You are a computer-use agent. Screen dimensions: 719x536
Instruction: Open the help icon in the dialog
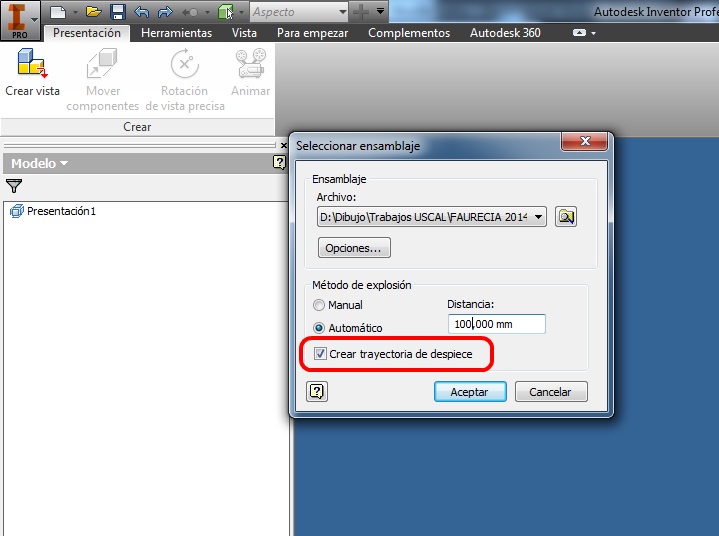pyautogui.click(x=316, y=392)
